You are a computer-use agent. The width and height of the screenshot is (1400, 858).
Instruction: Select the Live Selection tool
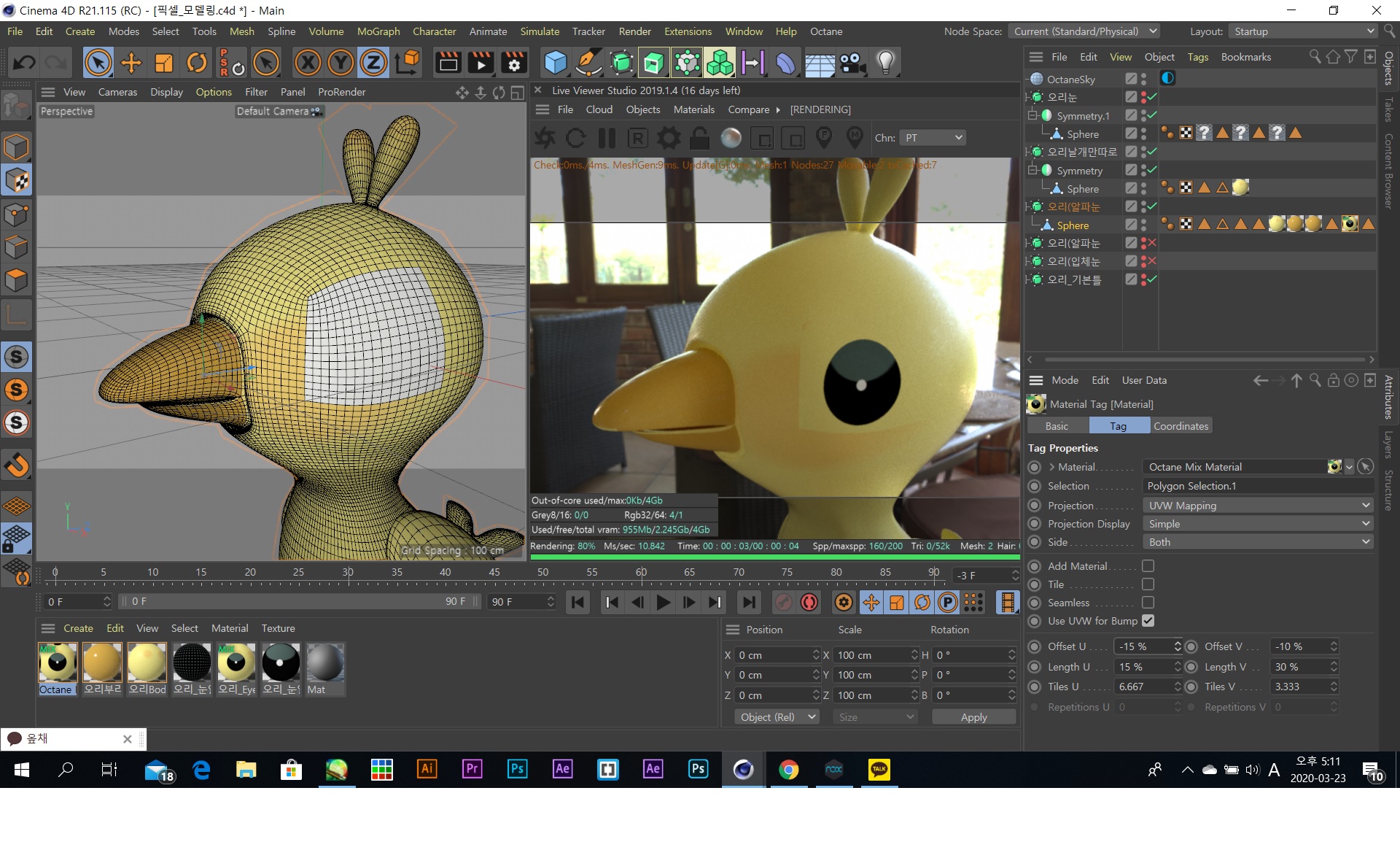(98, 63)
